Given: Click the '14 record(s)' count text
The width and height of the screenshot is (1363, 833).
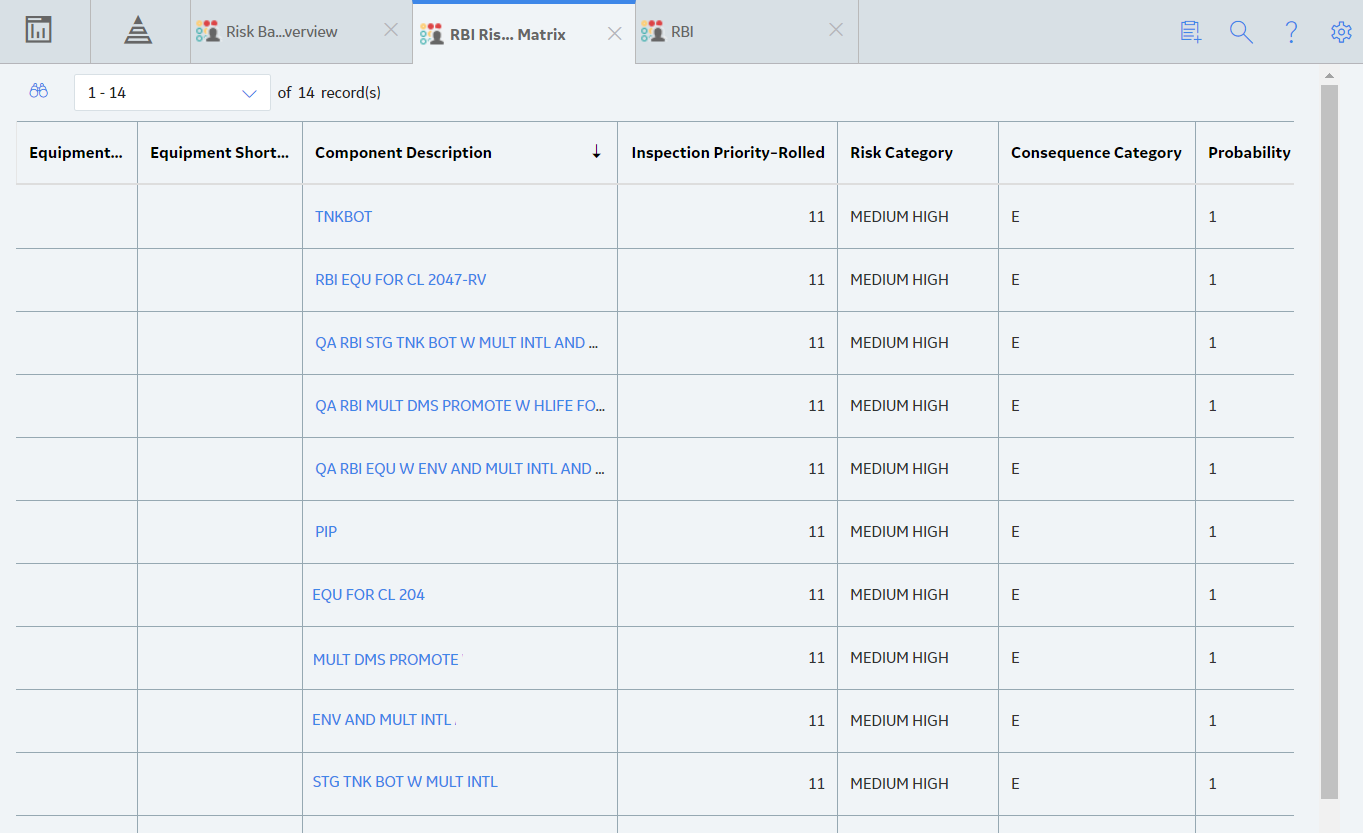Looking at the screenshot, I should coord(339,92).
